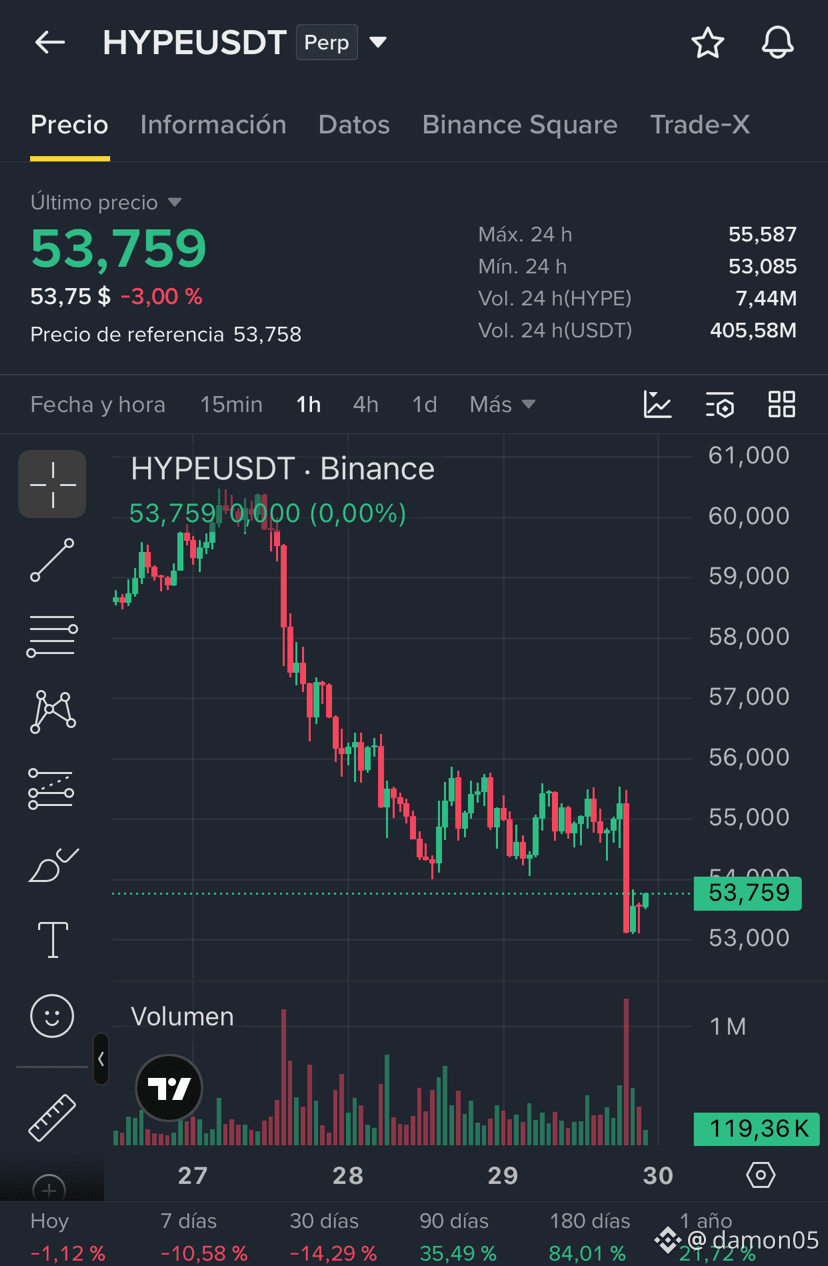Select the 1d interval
The image size is (828, 1266).
(x=425, y=405)
